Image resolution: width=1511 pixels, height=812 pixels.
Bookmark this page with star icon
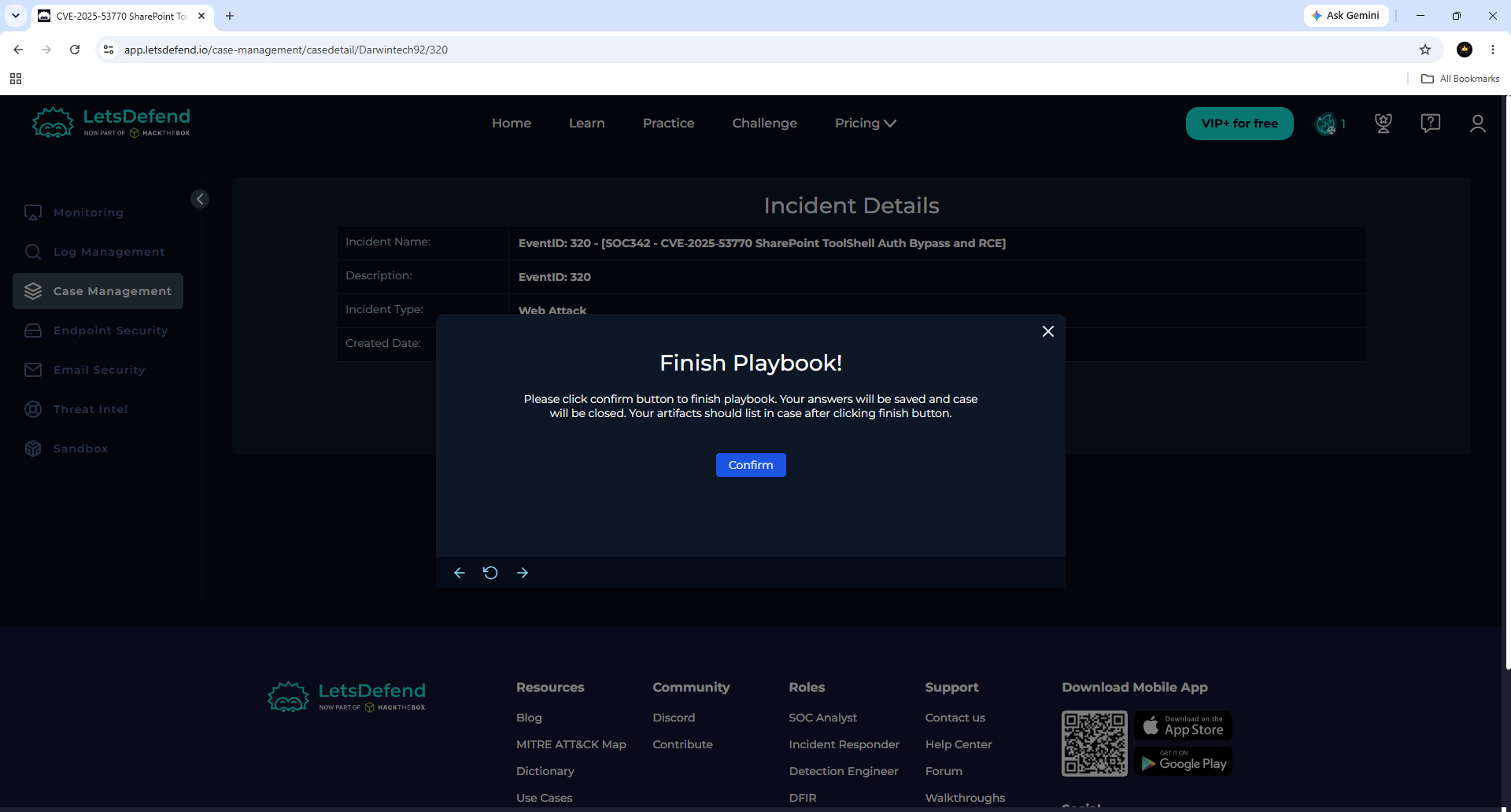coord(1425,50)
